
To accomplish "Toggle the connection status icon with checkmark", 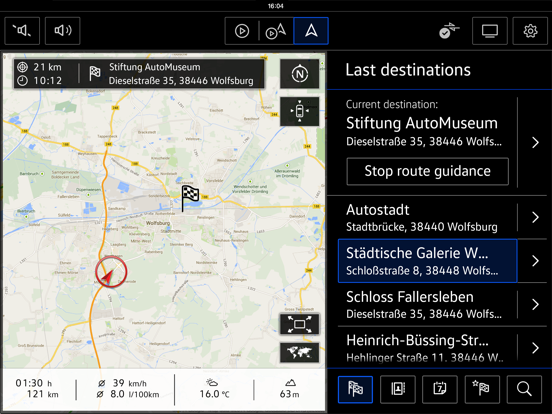I will pyautogui.click(x=449, y=31).
